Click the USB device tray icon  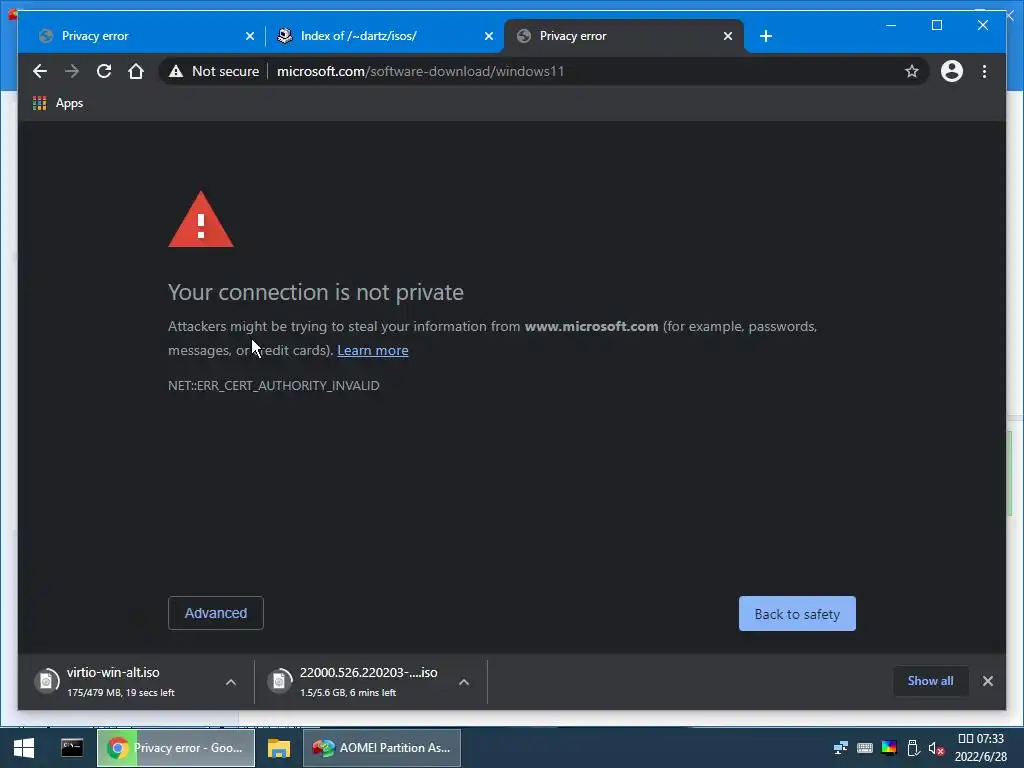click(913, 748)
